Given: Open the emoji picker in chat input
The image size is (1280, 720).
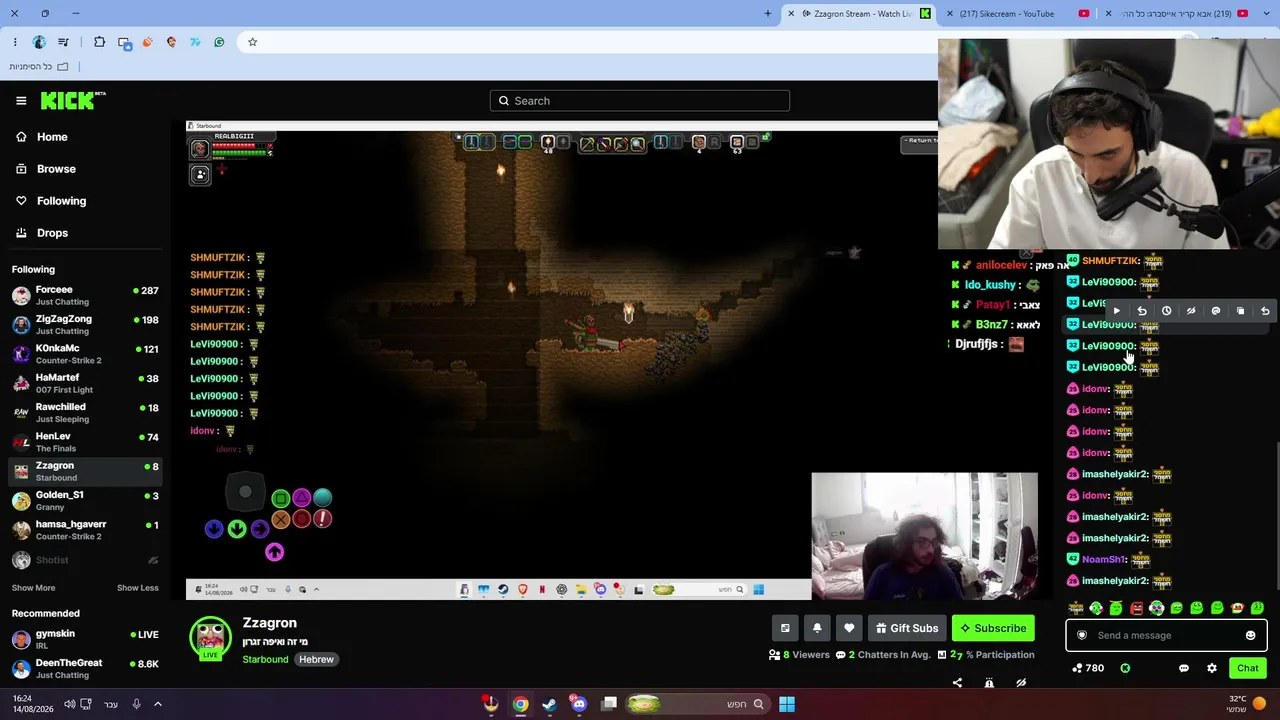Looking at the screenshot, I should [1250, 635].
